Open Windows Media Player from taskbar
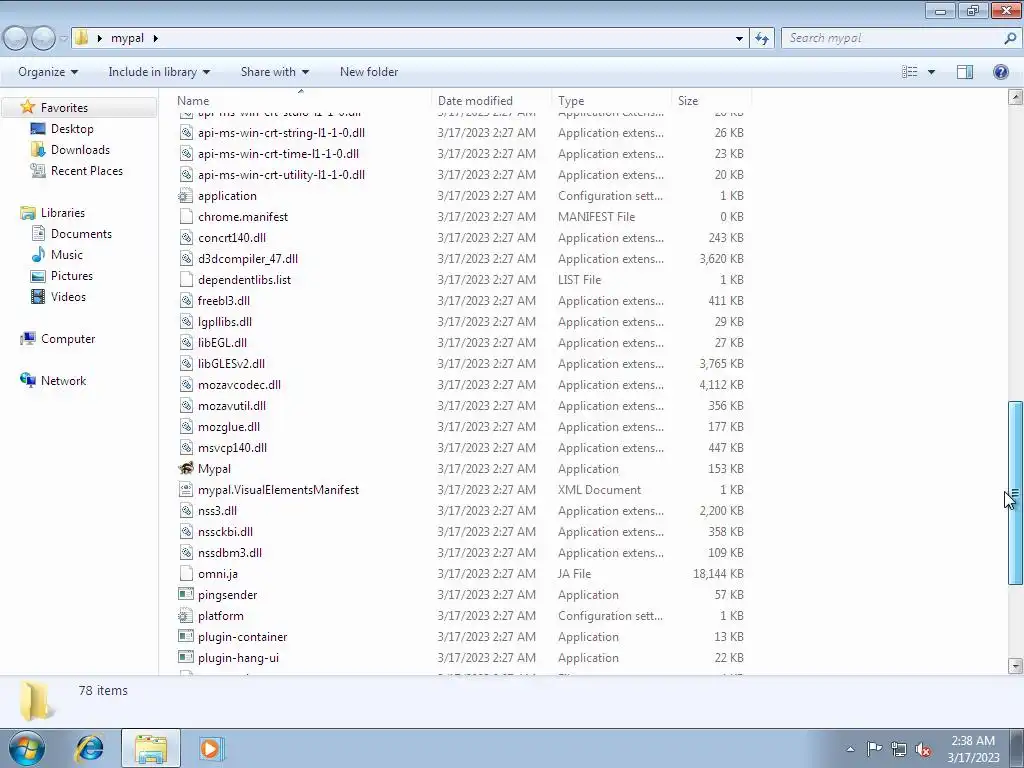 (x=210, y=748)
